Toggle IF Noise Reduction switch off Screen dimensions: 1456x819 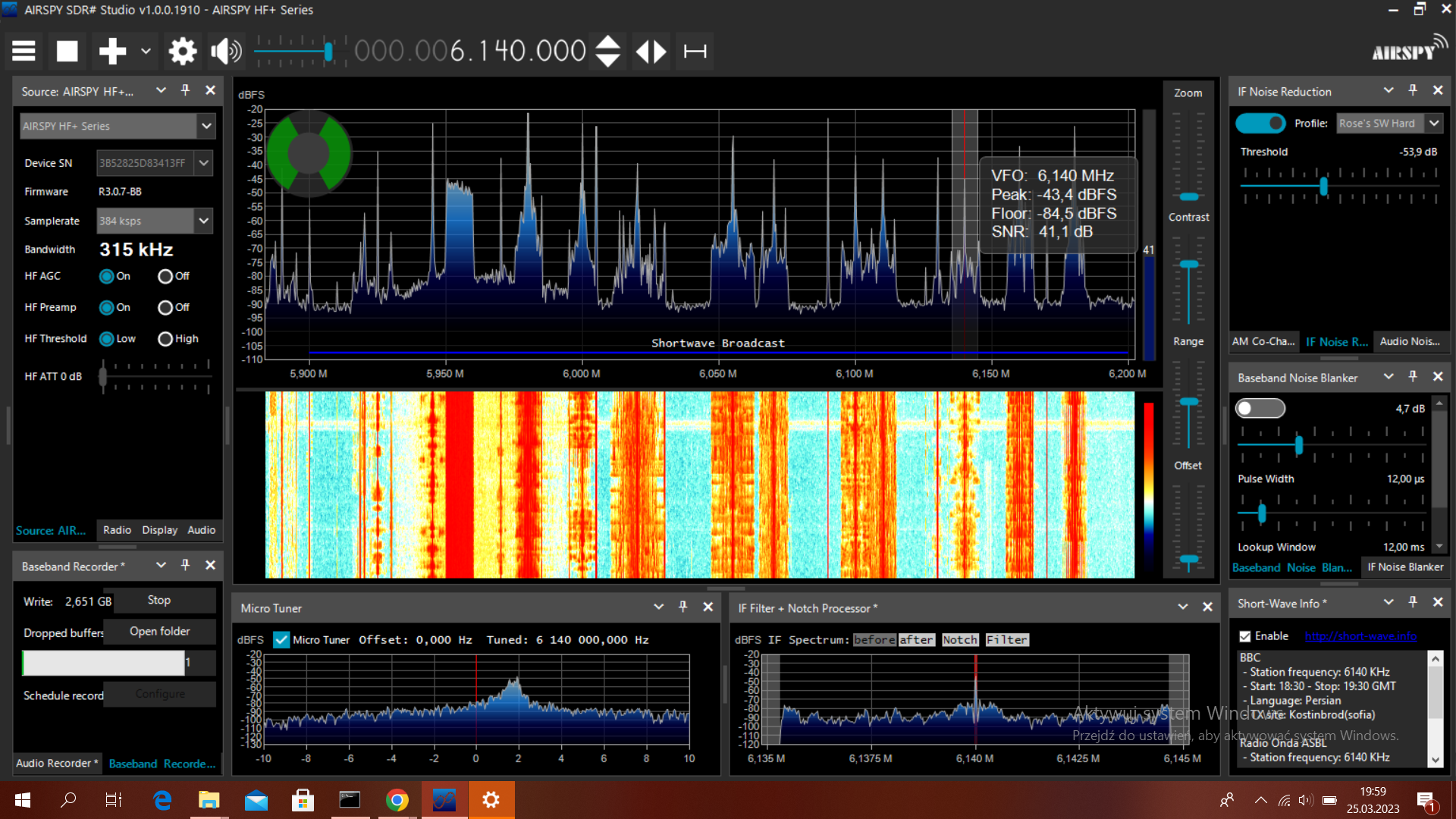(x=1260, y=123)
